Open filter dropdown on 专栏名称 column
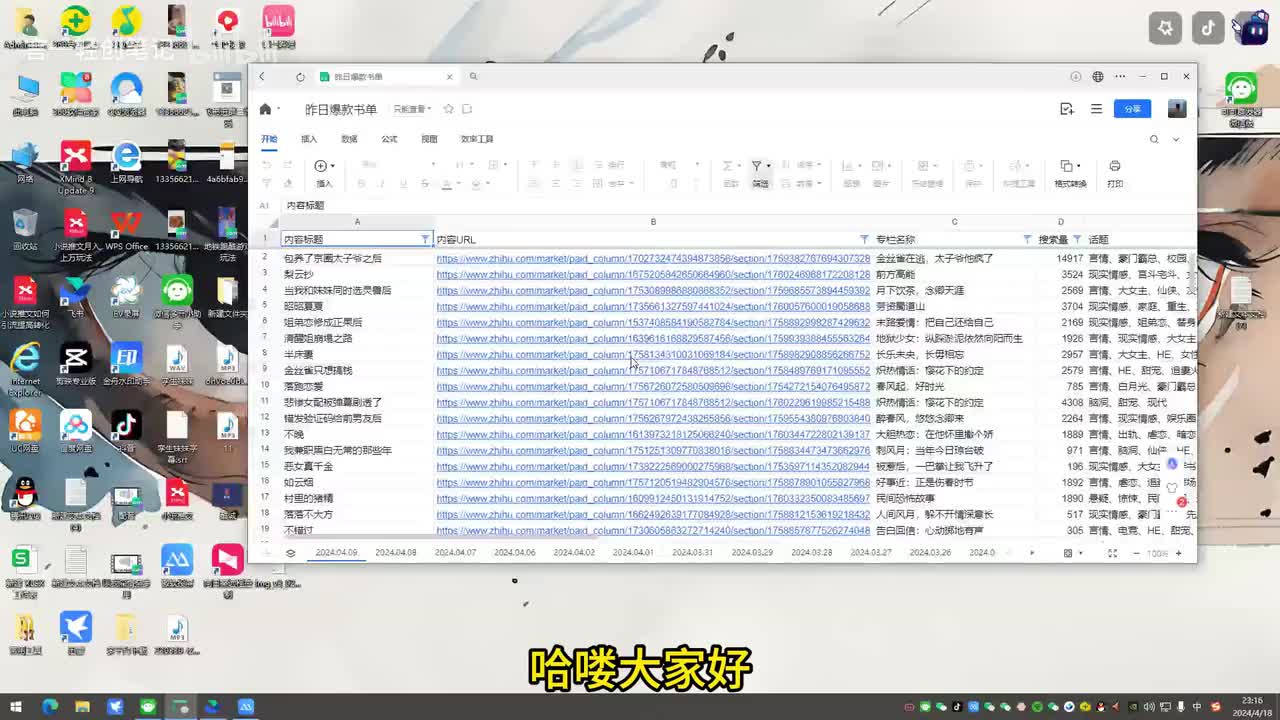1280x720 pixels. [1027, 240]
